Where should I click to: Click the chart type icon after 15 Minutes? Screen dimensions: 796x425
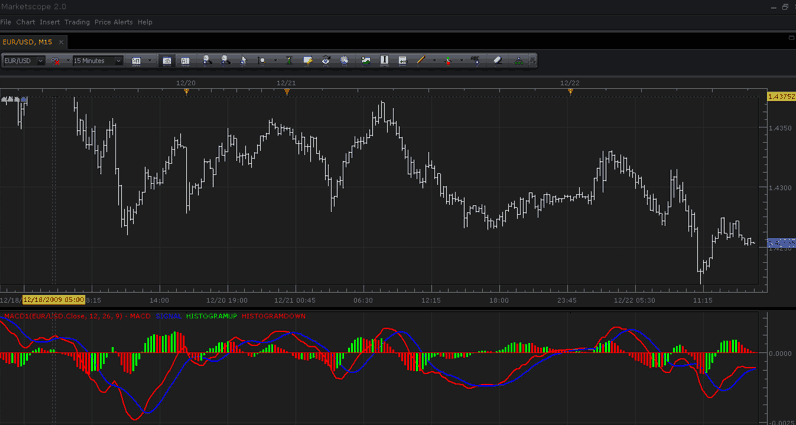pos(136,61)
